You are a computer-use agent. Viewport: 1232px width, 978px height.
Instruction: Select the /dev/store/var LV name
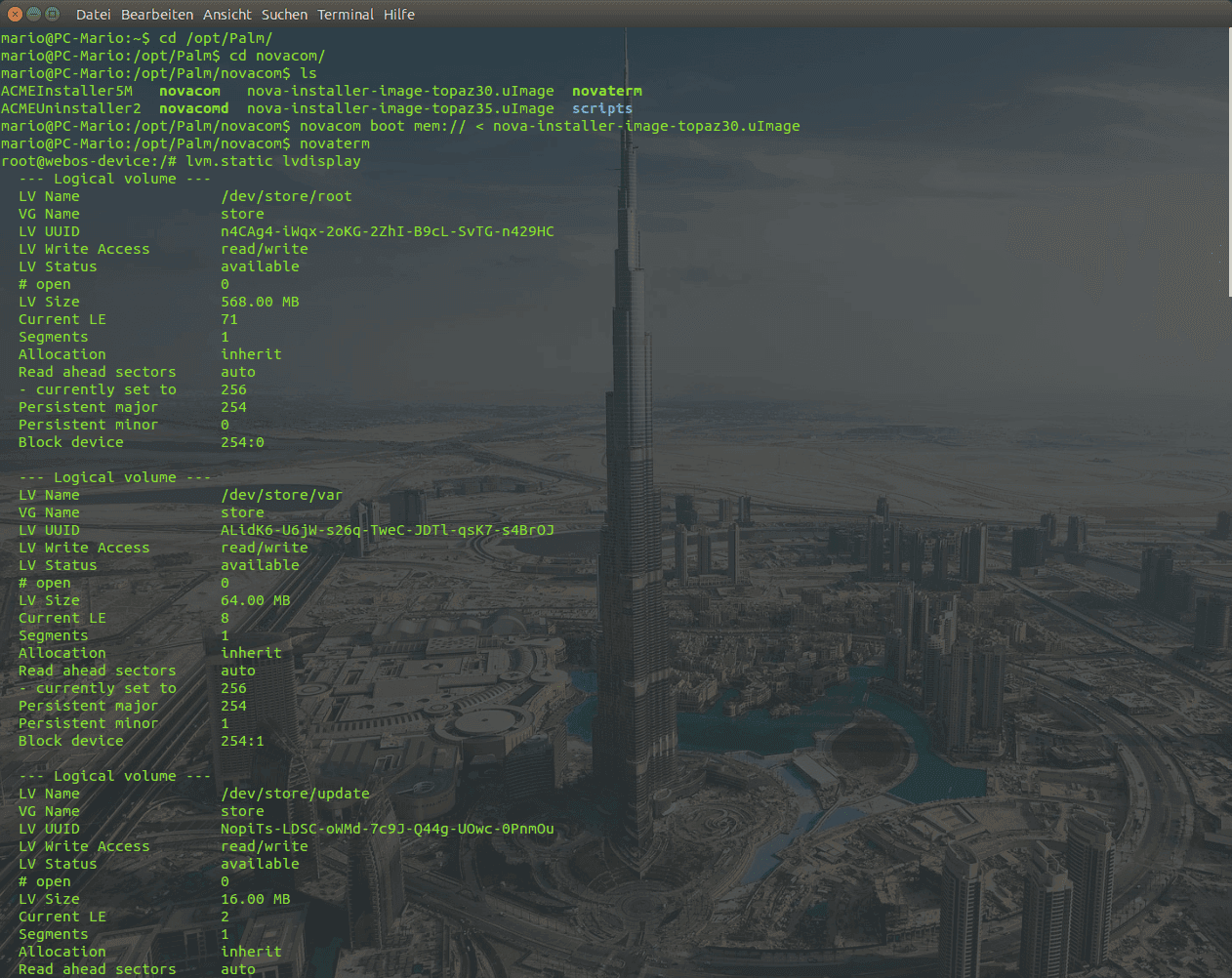pos(282,495)
